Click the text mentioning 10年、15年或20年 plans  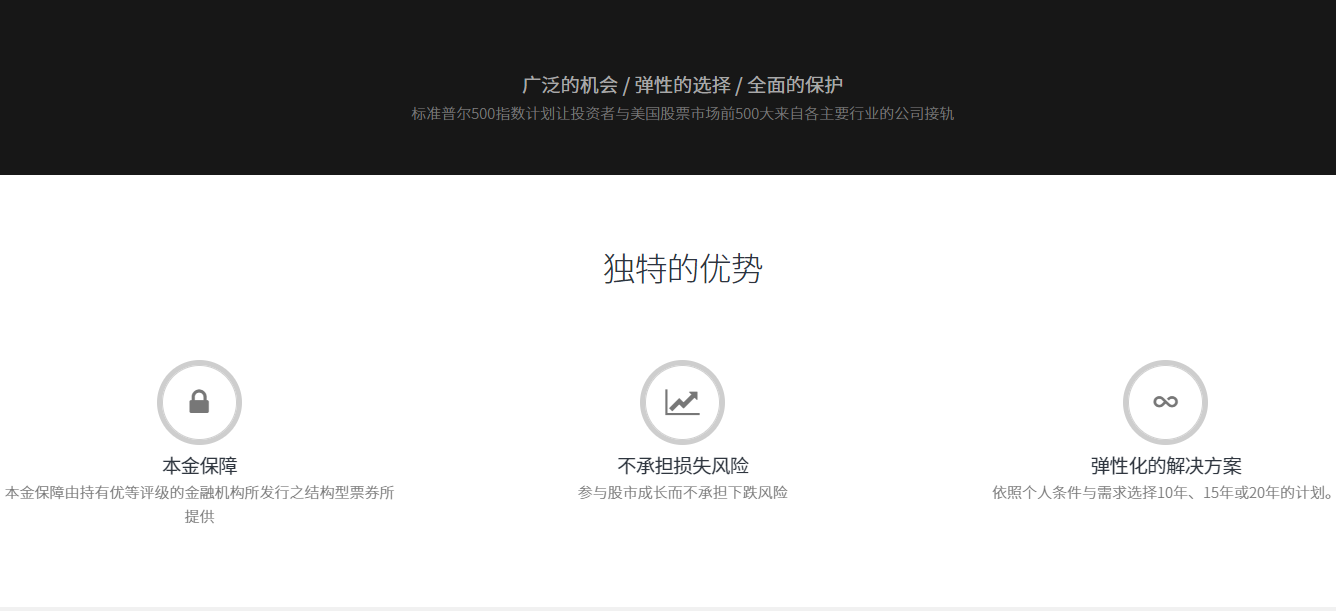coord(1165,492)
